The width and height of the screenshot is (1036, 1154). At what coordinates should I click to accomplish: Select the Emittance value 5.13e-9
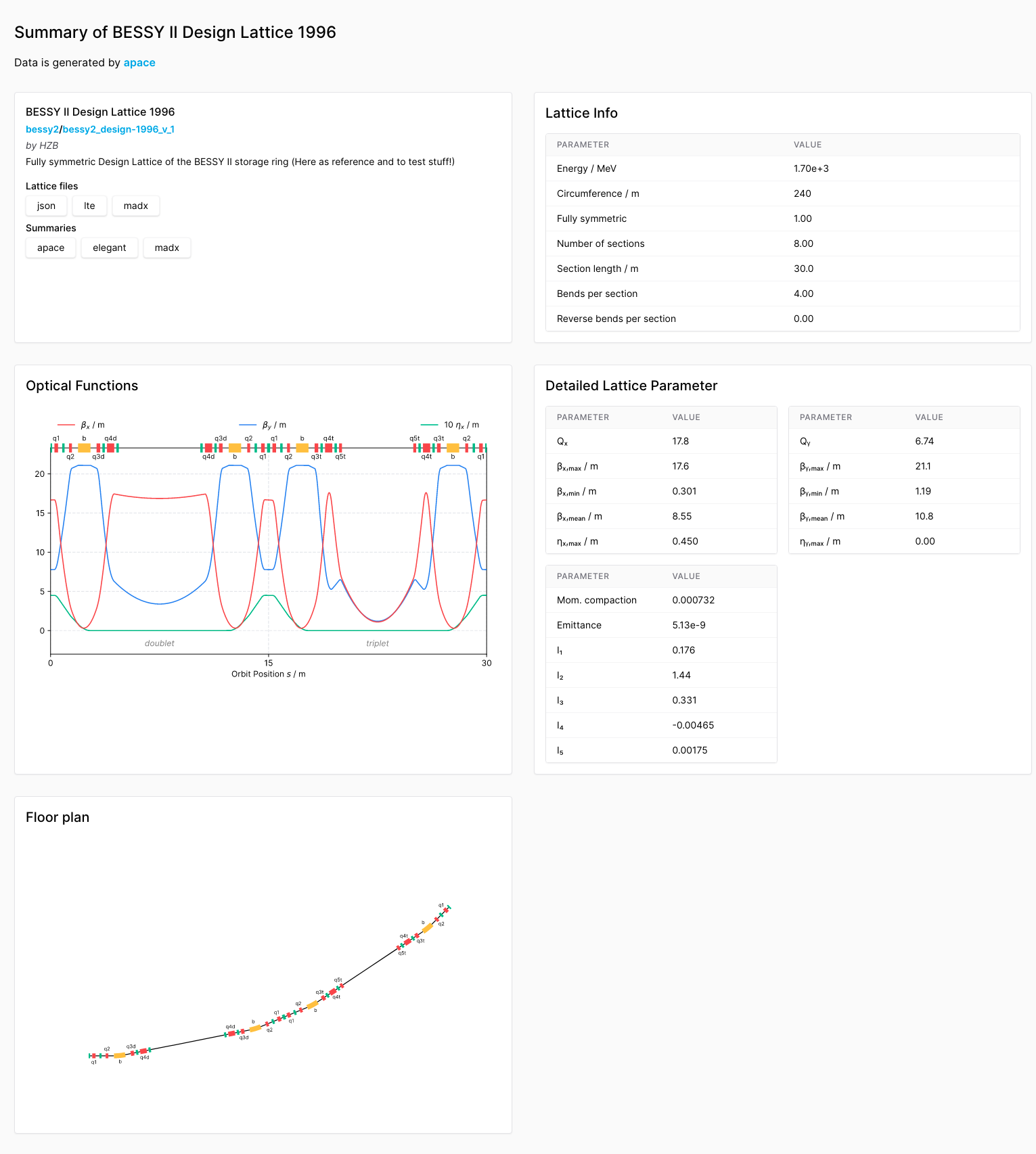coord(689,625)
